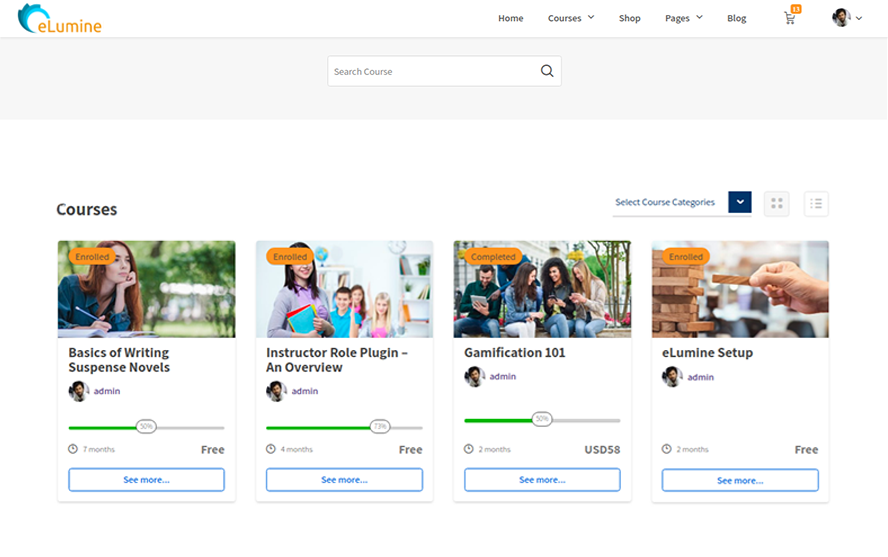Click the eLumine logo

59,19
